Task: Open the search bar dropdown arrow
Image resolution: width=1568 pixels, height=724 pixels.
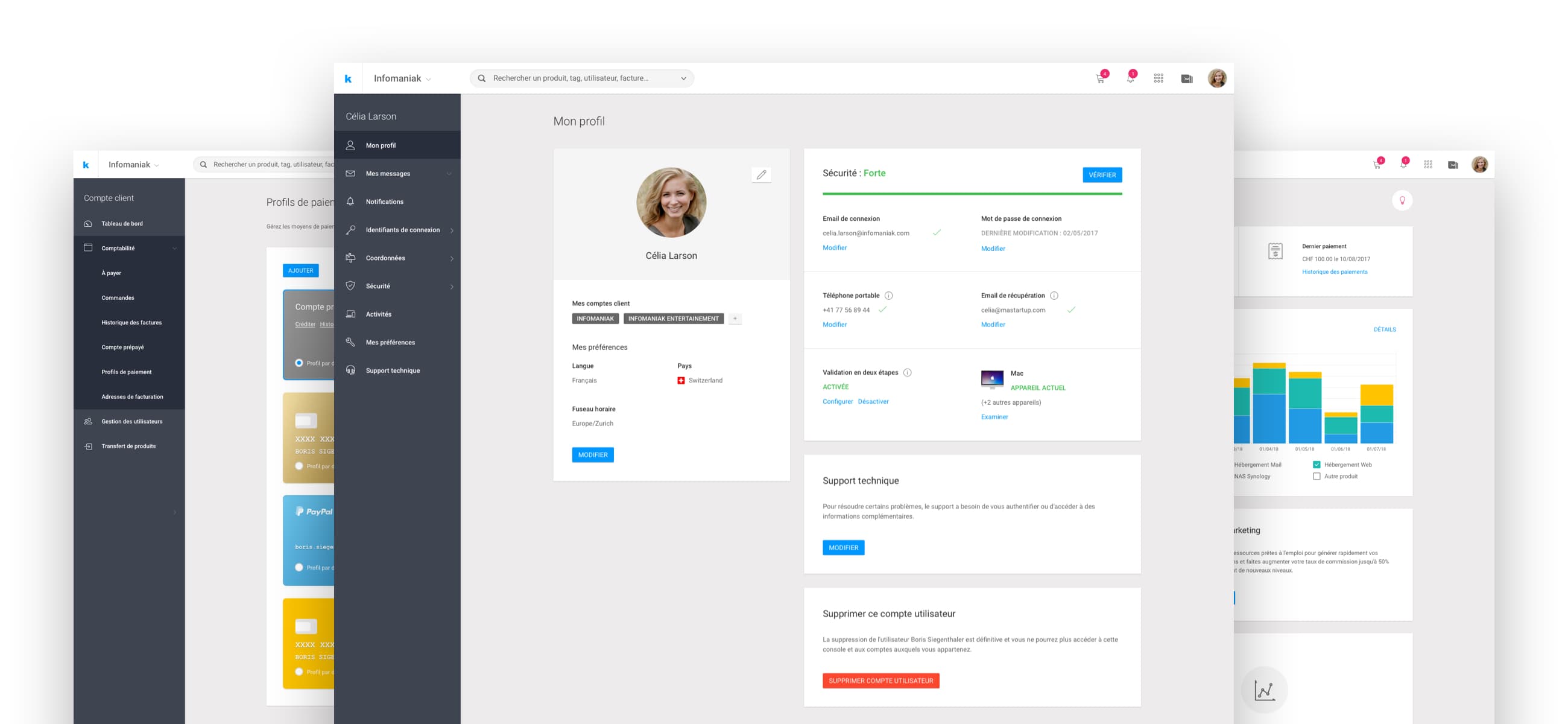Action: [x=683, y=78]
